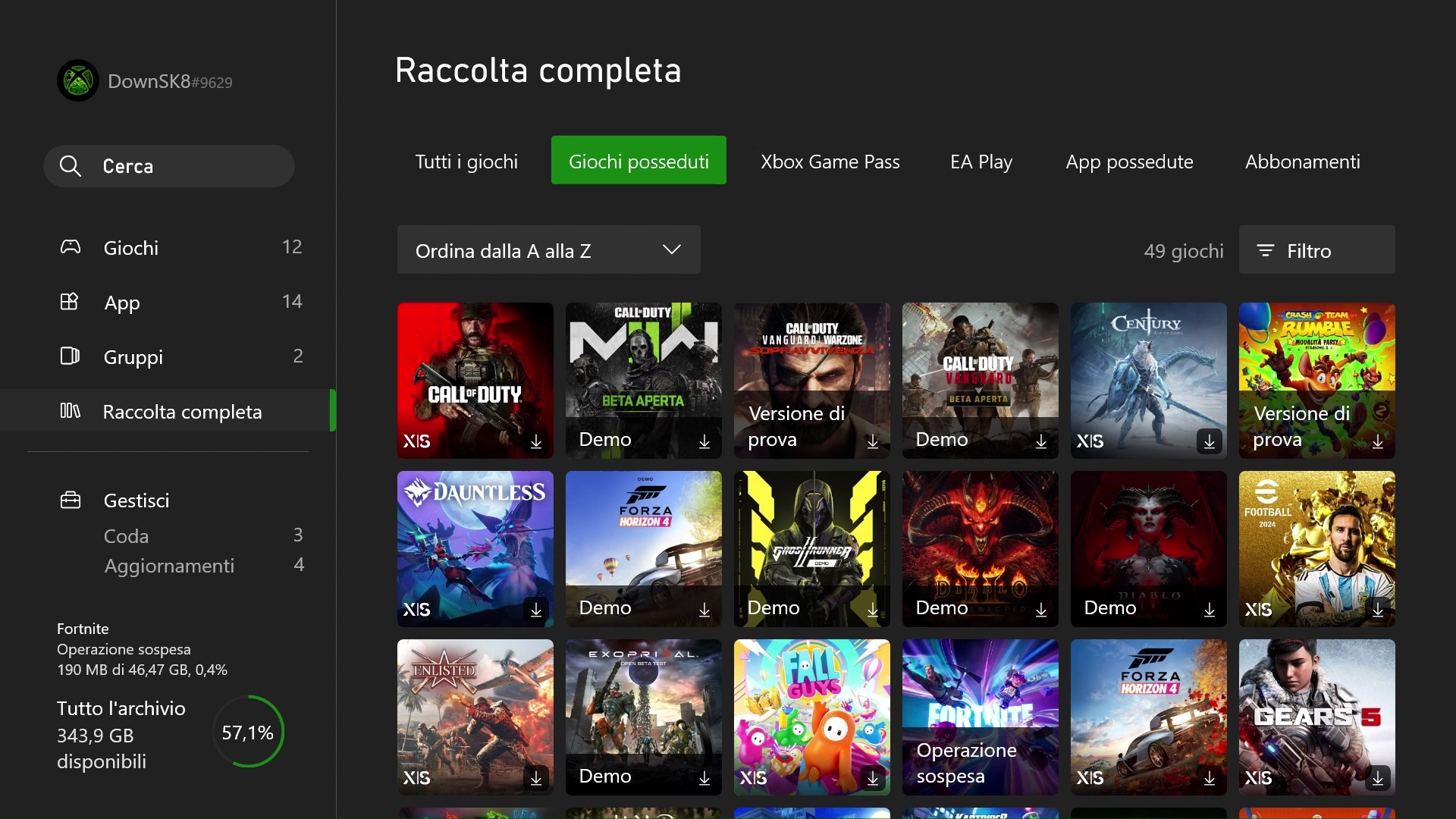Click the Cerca search field
This screenshot has height=819, width=1456.
[168, 166]
